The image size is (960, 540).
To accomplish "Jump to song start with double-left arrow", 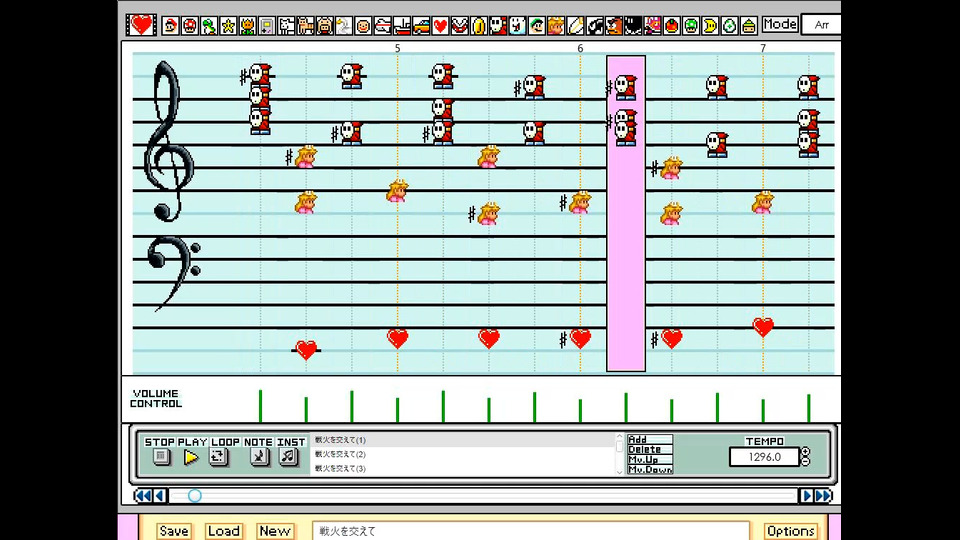I will pyautogui.click(x=143, y=495).
